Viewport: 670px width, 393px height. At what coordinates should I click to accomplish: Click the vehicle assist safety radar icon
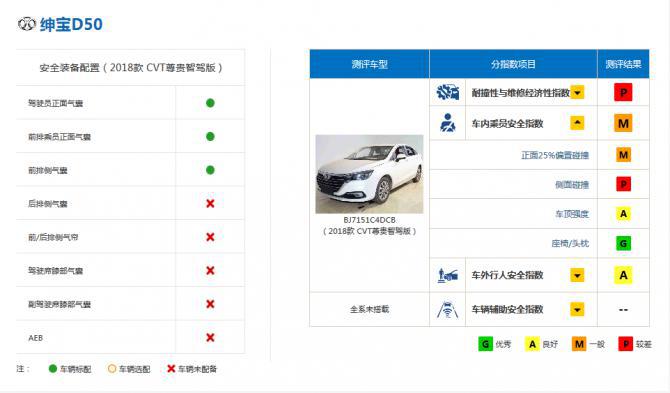447,310
